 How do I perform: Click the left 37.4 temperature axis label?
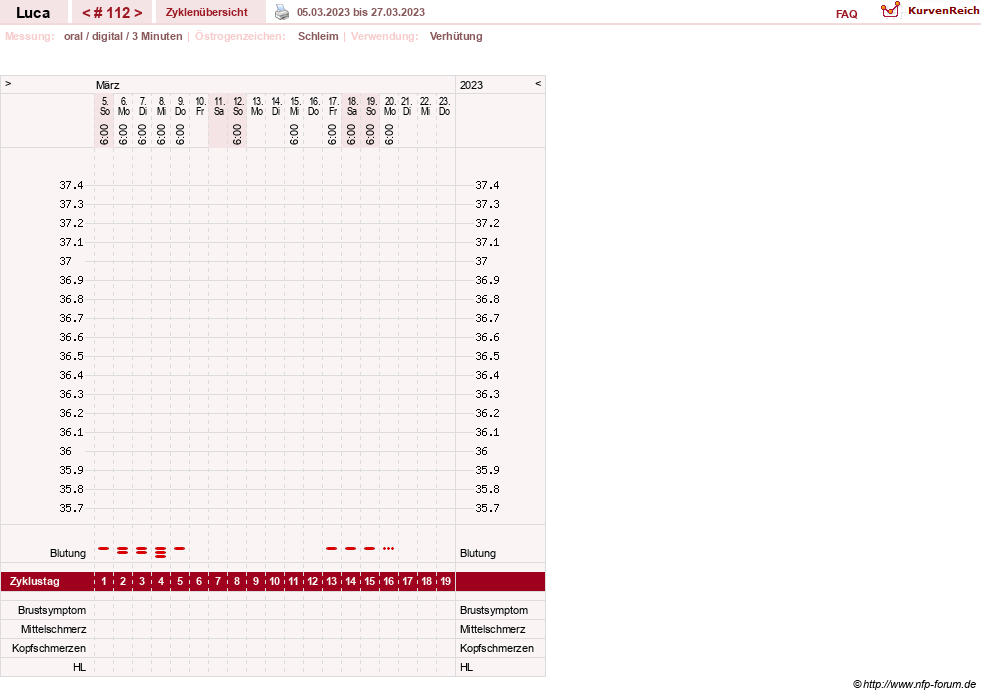(71, 185)
